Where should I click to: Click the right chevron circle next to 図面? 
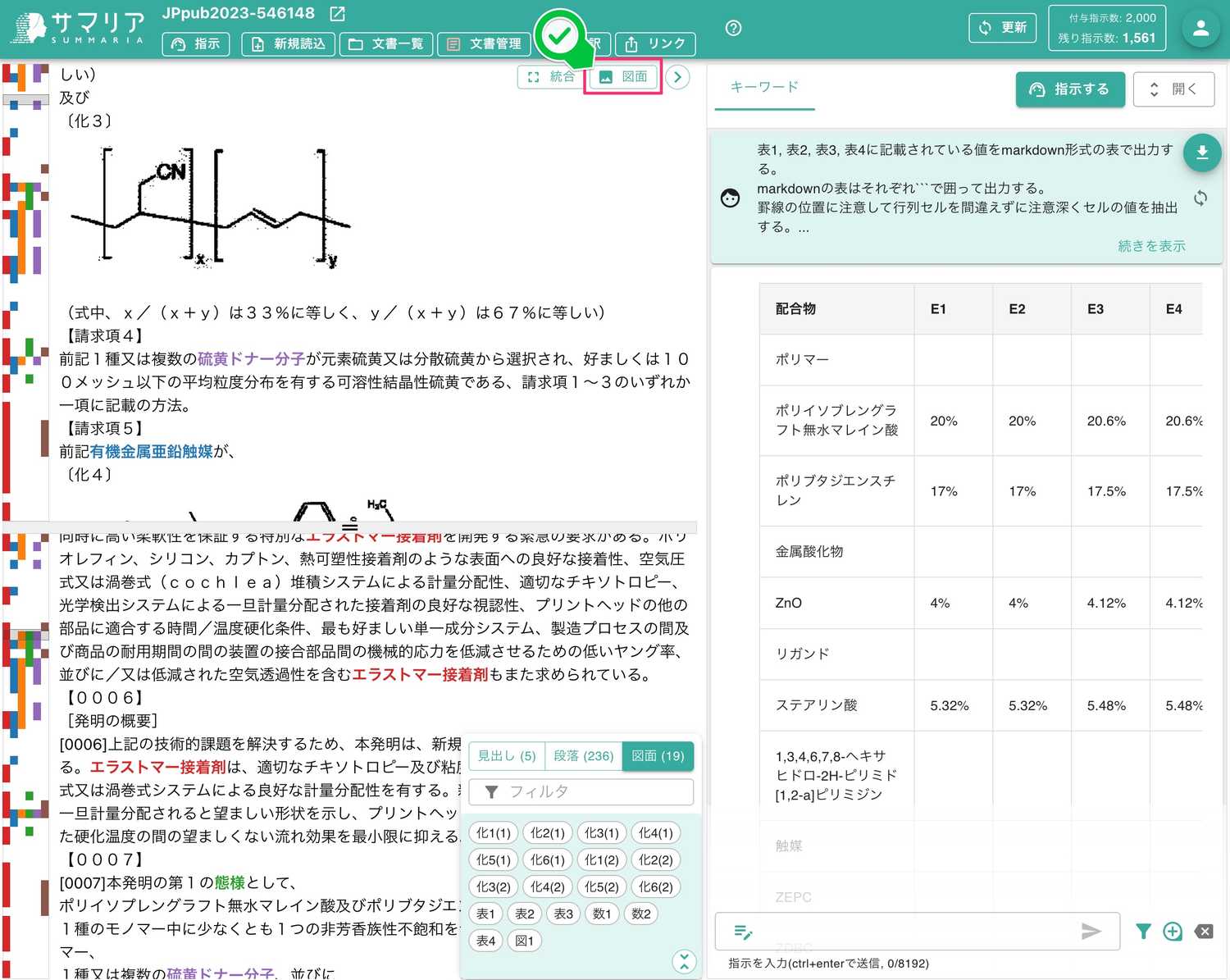click(677, 77)
